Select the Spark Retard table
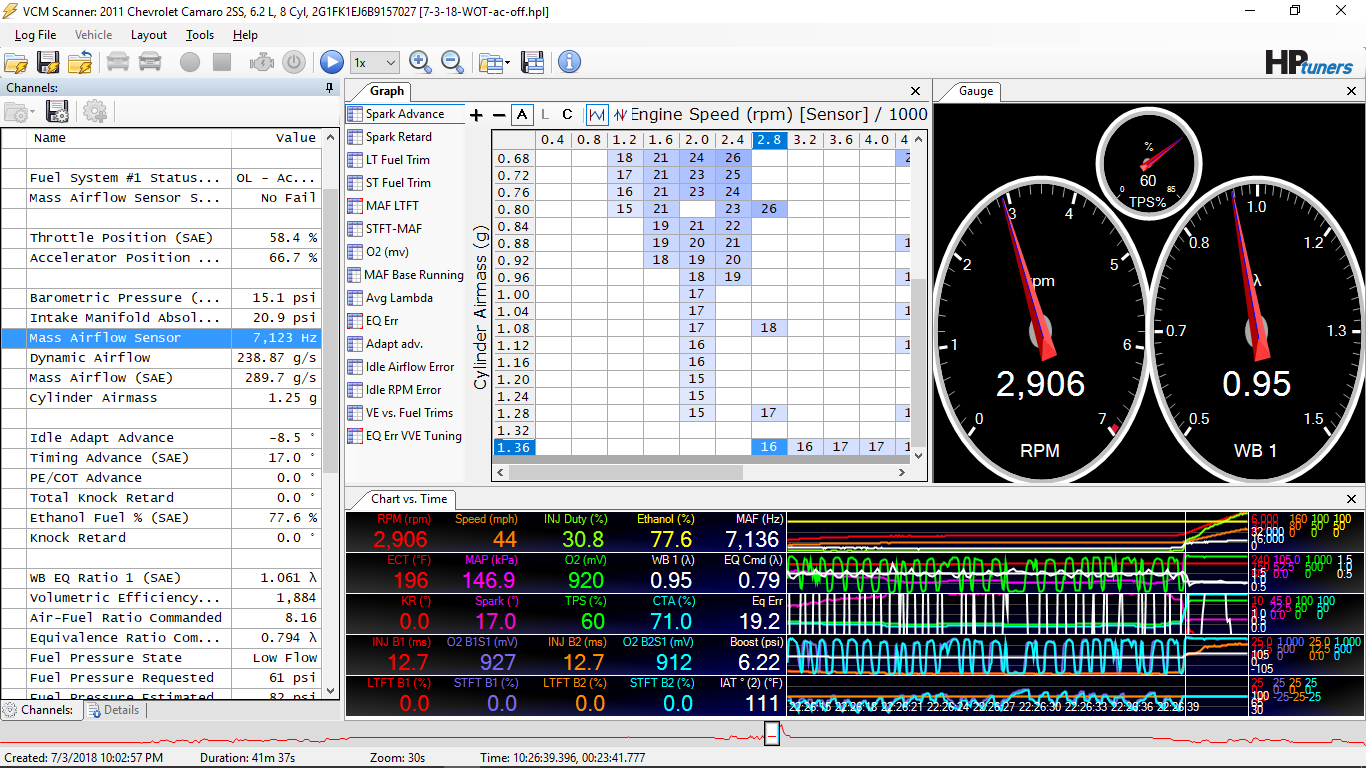Viewport: 1366px width, 768px height. pyautogui.click(x=398, y=137)
